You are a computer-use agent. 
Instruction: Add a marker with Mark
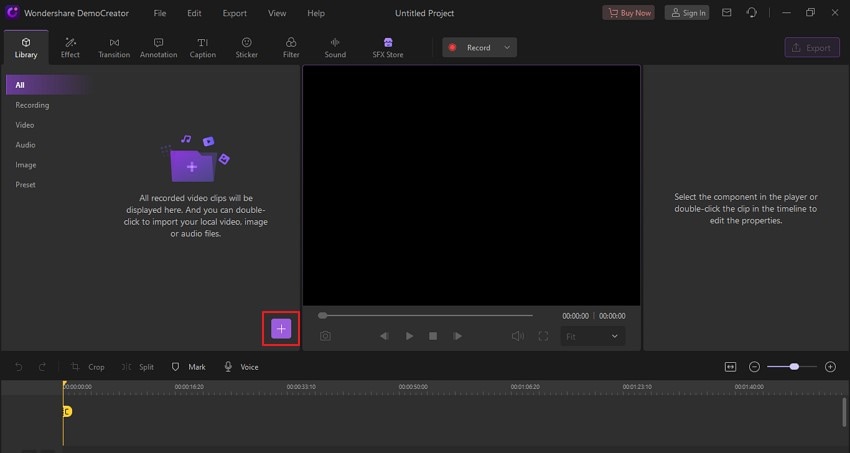[189, 367]
